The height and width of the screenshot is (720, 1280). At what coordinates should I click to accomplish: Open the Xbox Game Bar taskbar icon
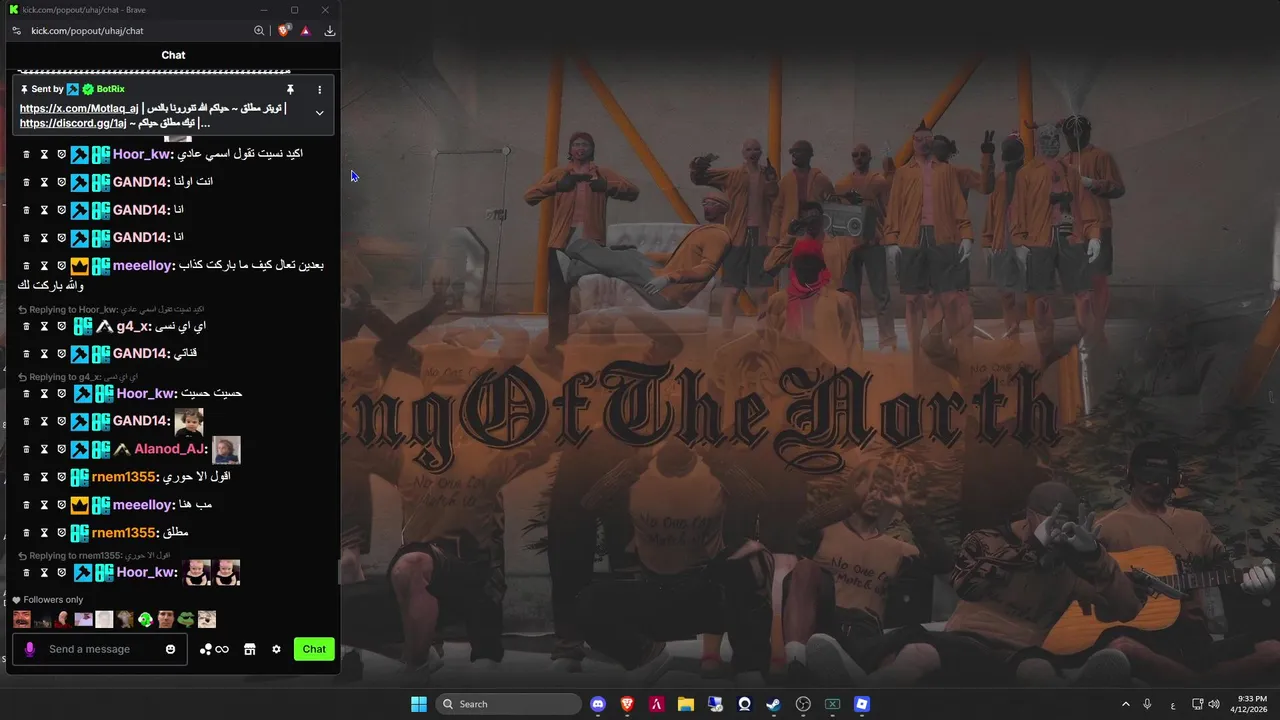point(832,704)
